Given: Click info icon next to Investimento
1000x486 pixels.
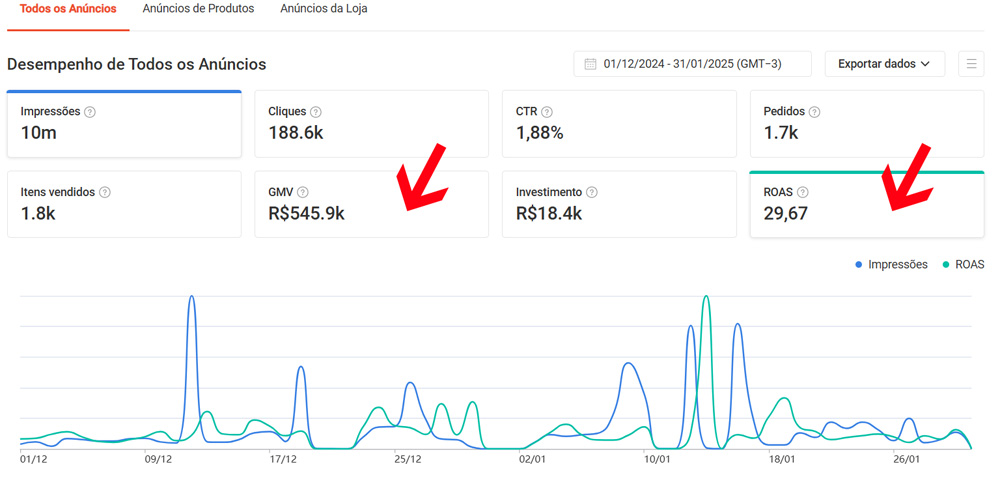Looking at the screenshot, I should coord(592,192).
